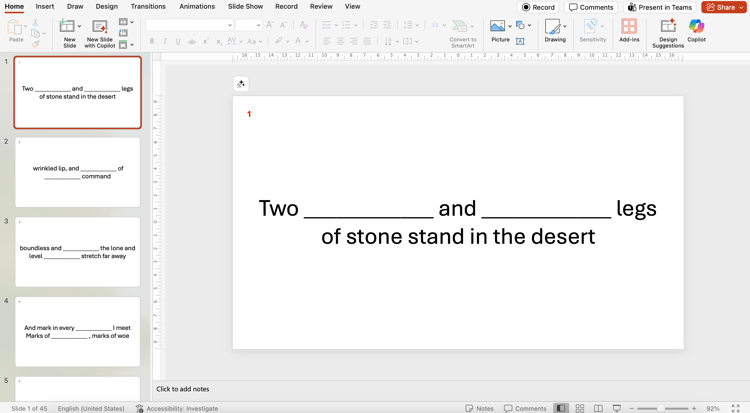
Task: Click the New Slide icon
Action: (67, 27)
